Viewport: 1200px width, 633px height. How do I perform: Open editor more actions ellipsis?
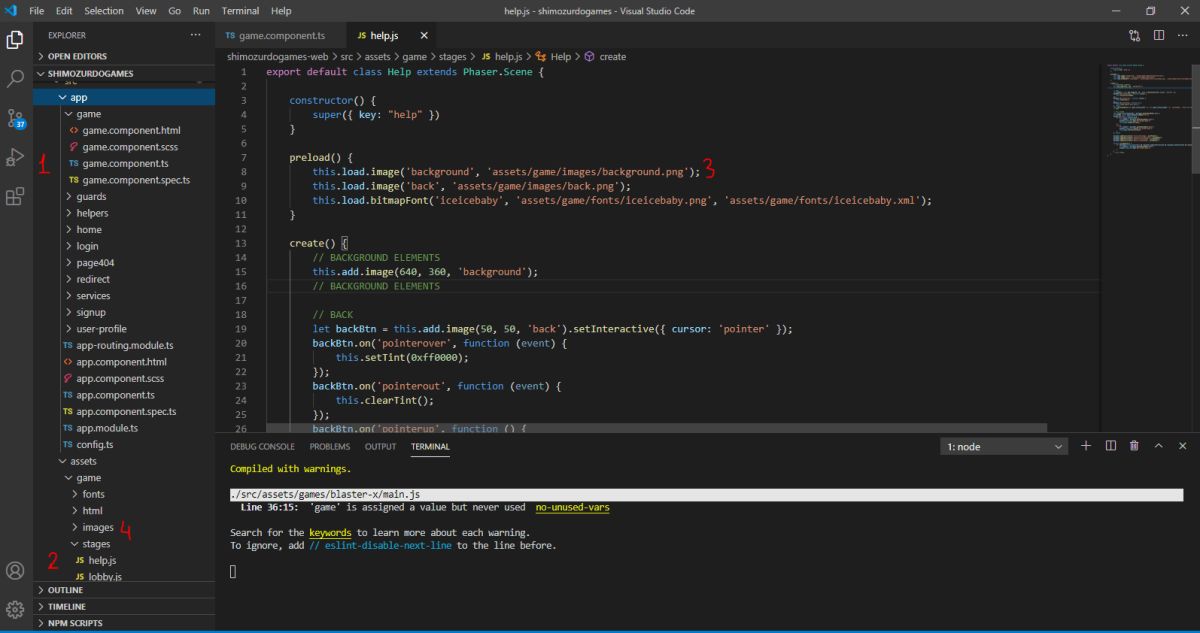coord(1182,35)
